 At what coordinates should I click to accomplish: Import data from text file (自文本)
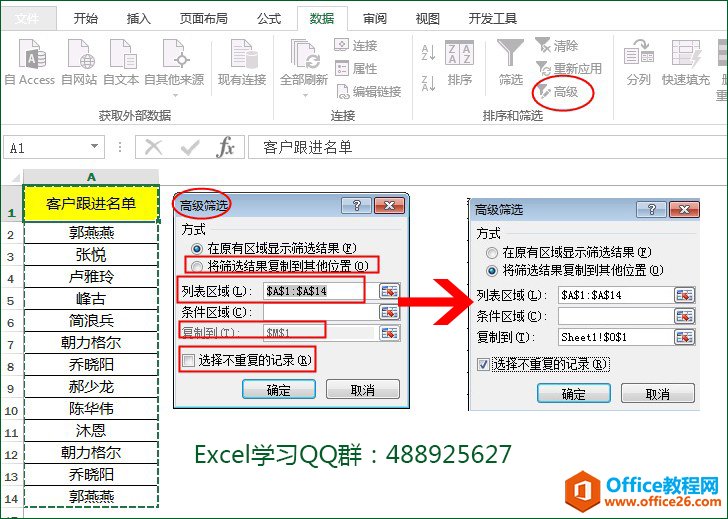point(121,63)
